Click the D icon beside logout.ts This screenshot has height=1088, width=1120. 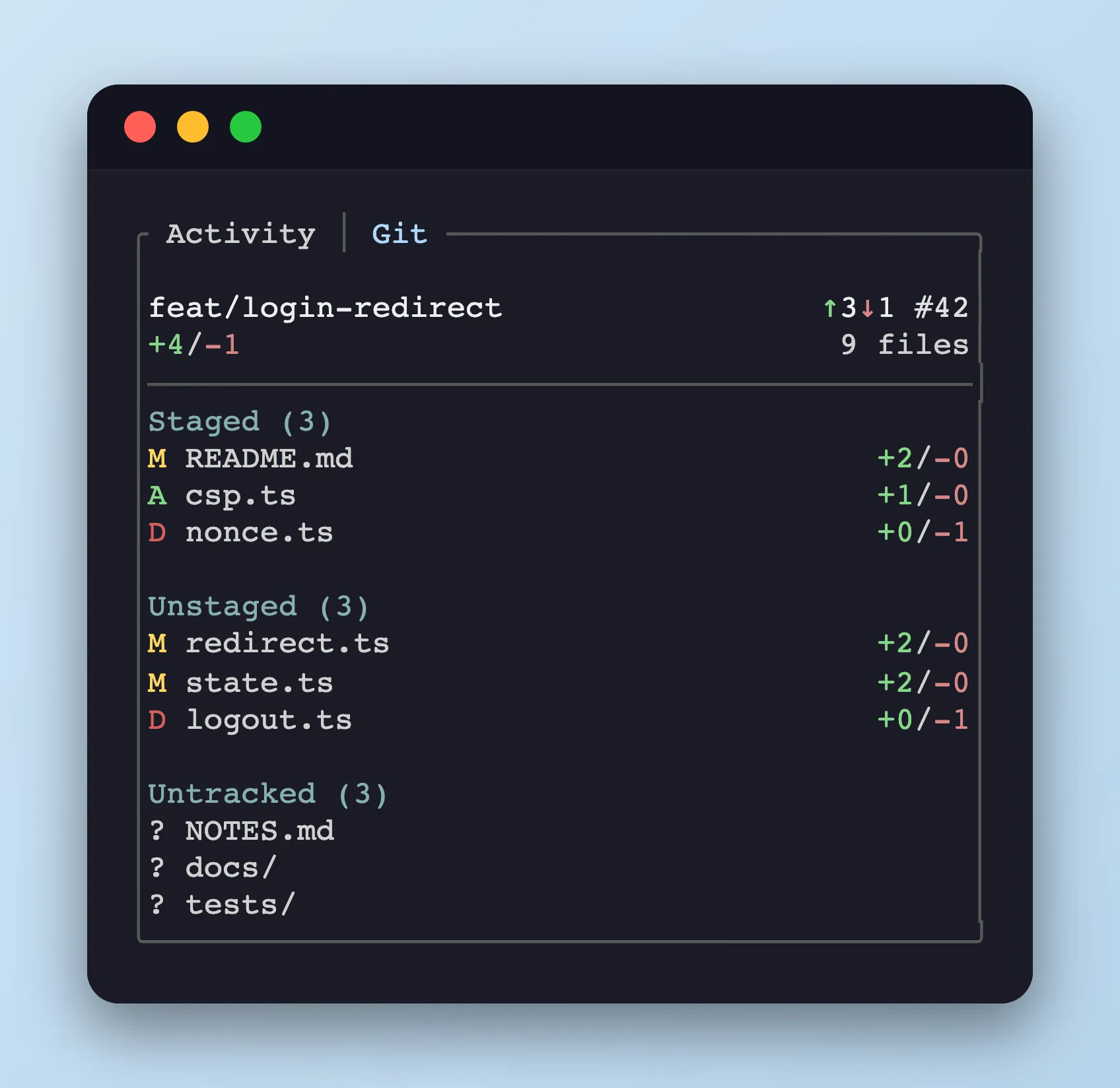pos(157,720)
